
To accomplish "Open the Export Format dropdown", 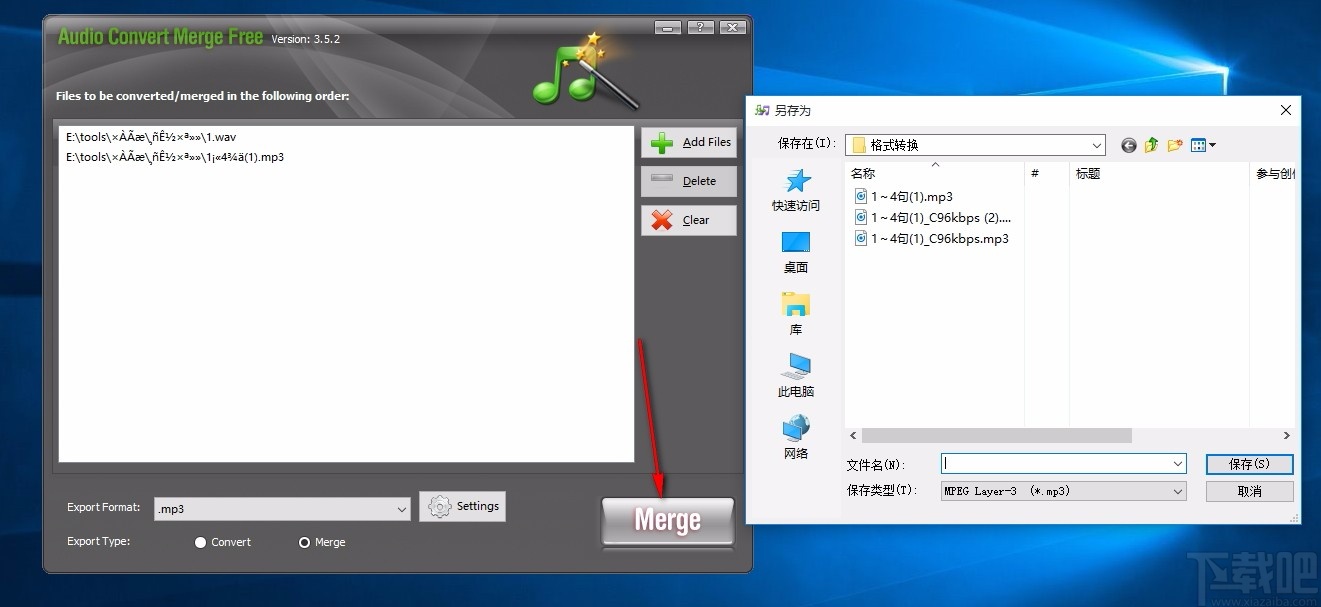I will tap(400, 508).
